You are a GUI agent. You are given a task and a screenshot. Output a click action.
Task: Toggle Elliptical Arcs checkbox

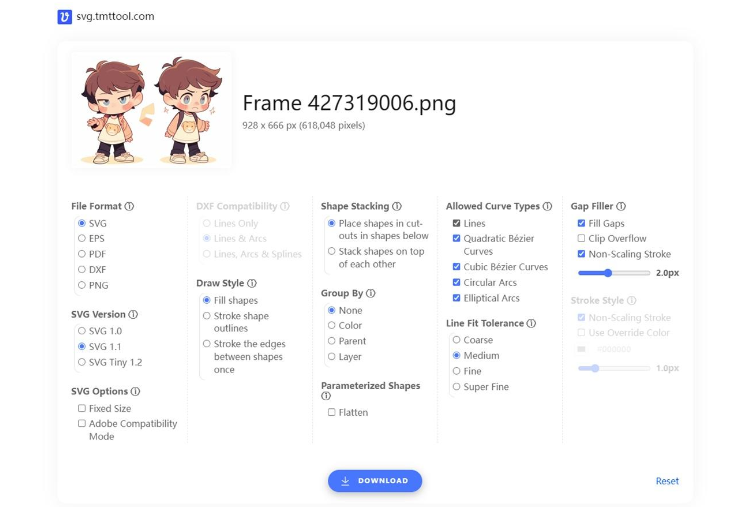(457, 298)
